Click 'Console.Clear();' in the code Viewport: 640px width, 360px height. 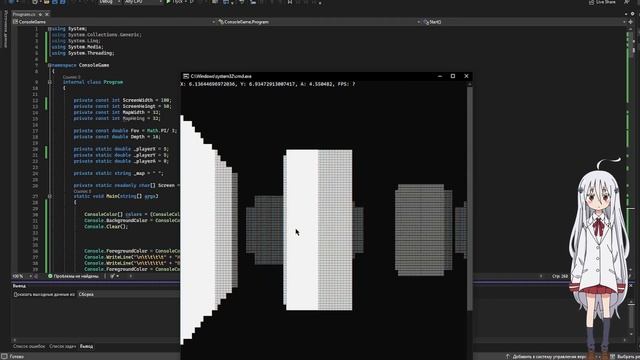106,227
